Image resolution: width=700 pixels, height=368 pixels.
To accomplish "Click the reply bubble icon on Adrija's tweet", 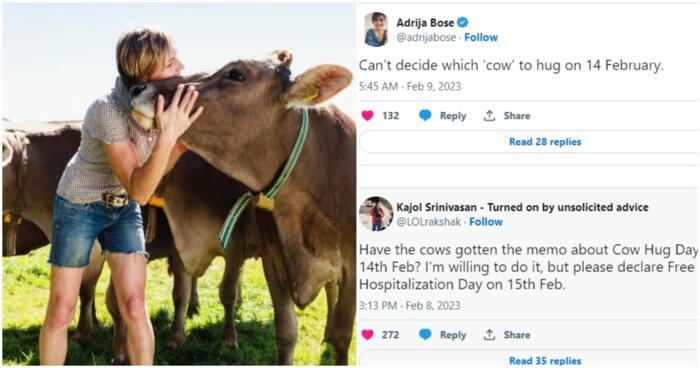I will point(425,116).
